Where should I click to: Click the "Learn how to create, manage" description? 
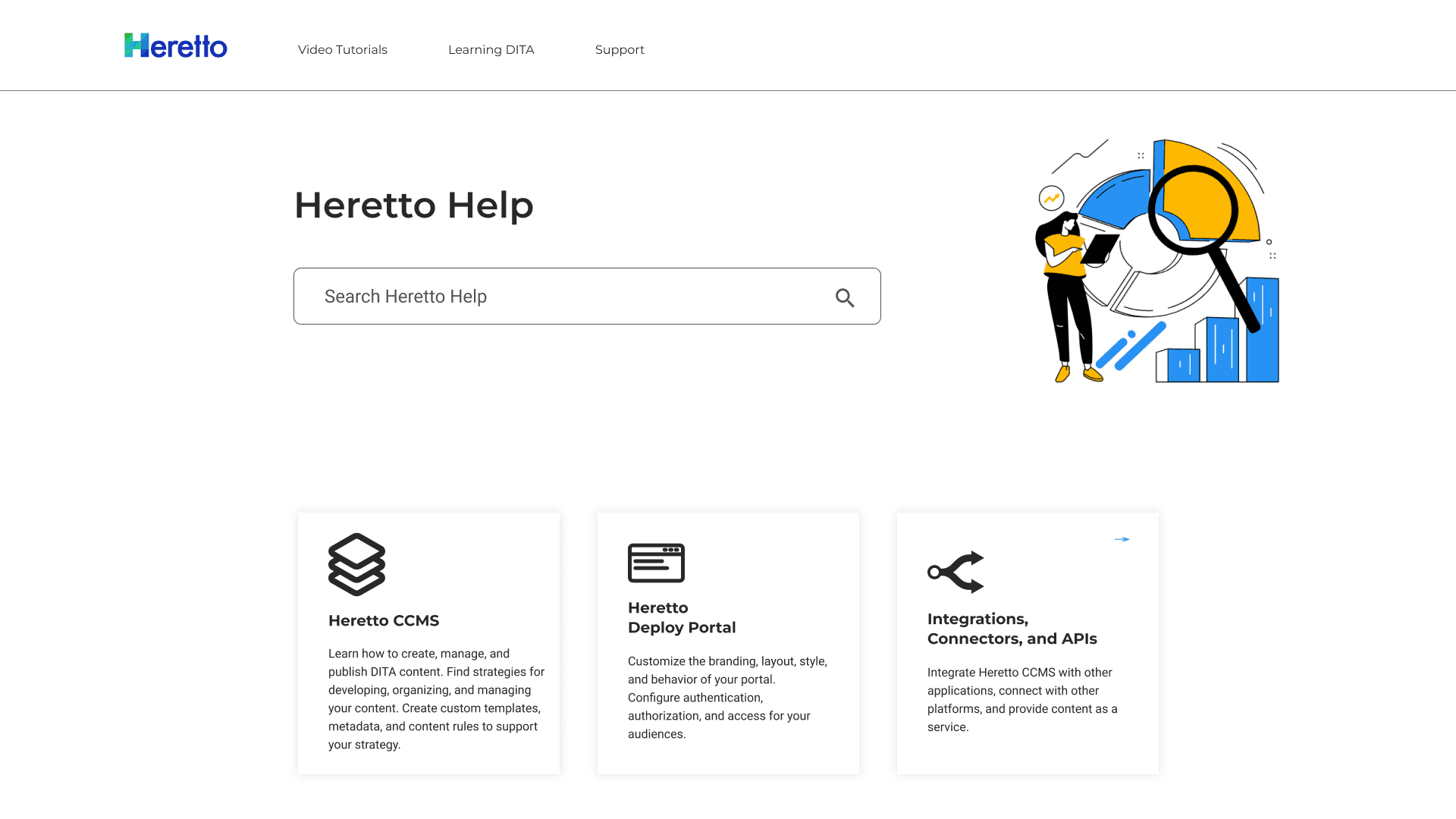coord(437,698)
